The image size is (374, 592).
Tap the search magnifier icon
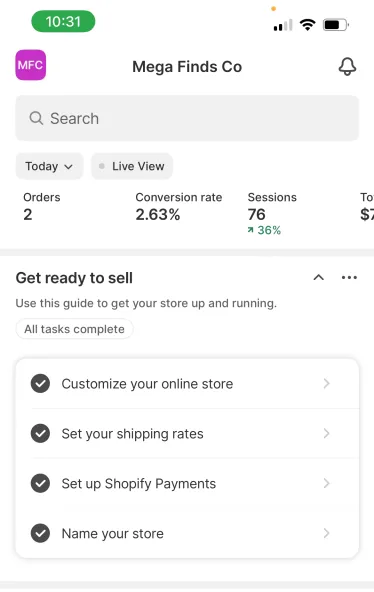coord(36,118)
